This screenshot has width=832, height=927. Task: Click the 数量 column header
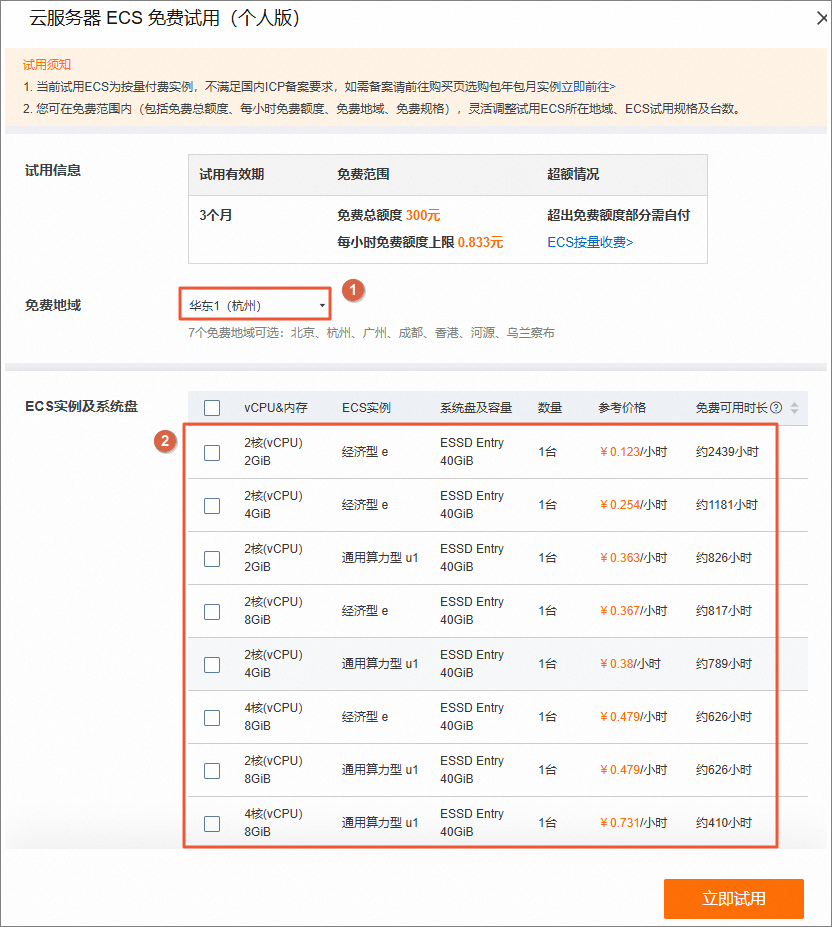[x=550, y=407]
